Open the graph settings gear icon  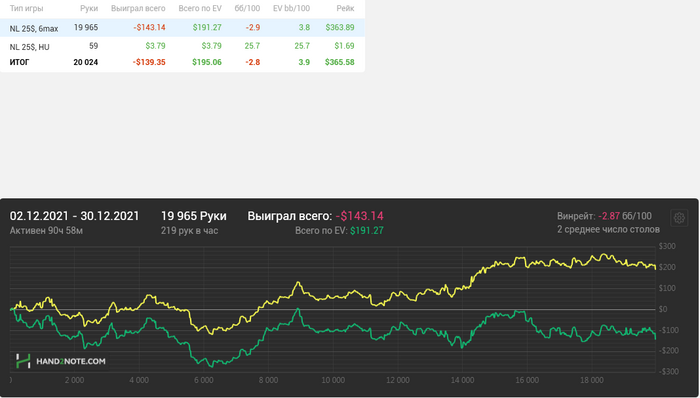click(x=679, y=218)
